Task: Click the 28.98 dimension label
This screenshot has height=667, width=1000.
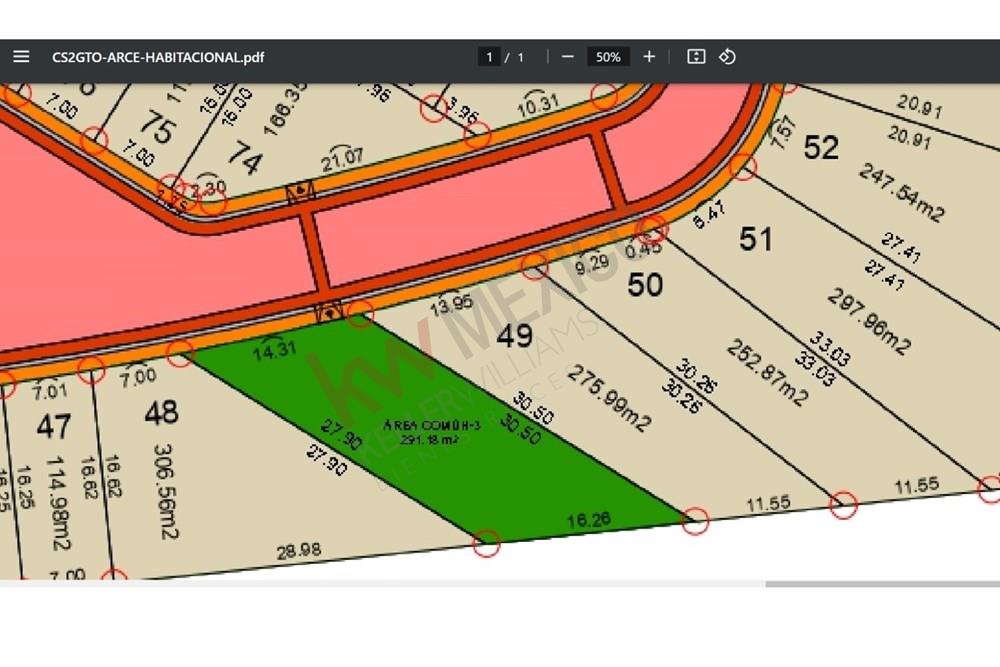Action: pyautogui.click(x=298, y=551)
